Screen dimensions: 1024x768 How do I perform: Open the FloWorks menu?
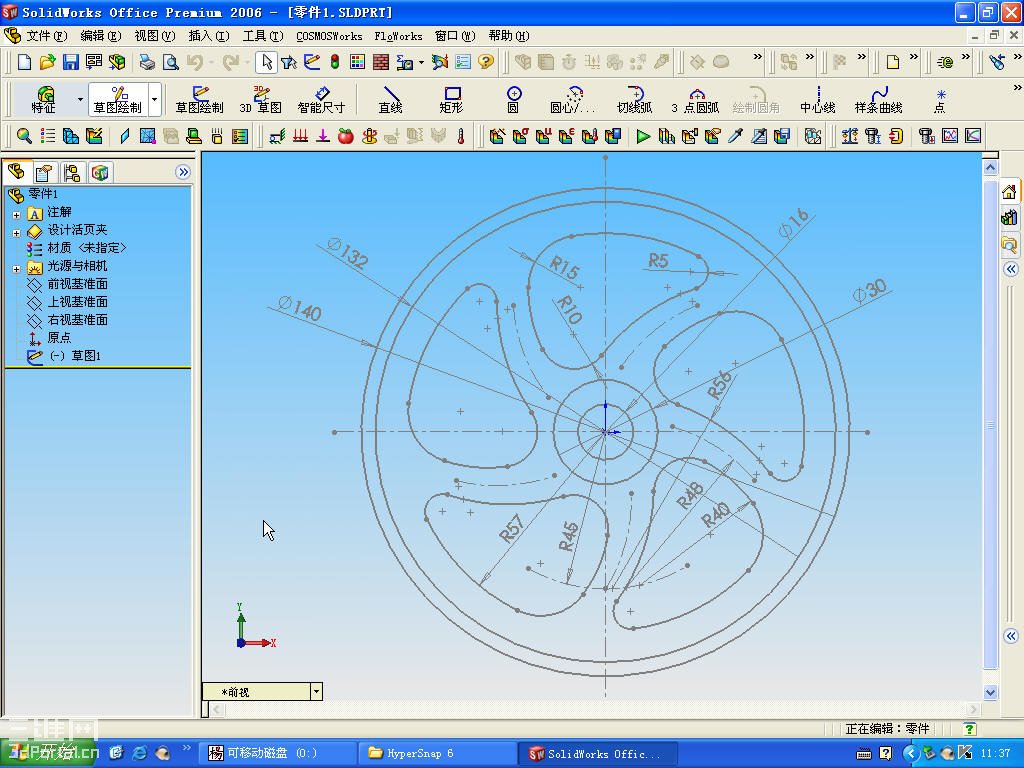[398, 36]
